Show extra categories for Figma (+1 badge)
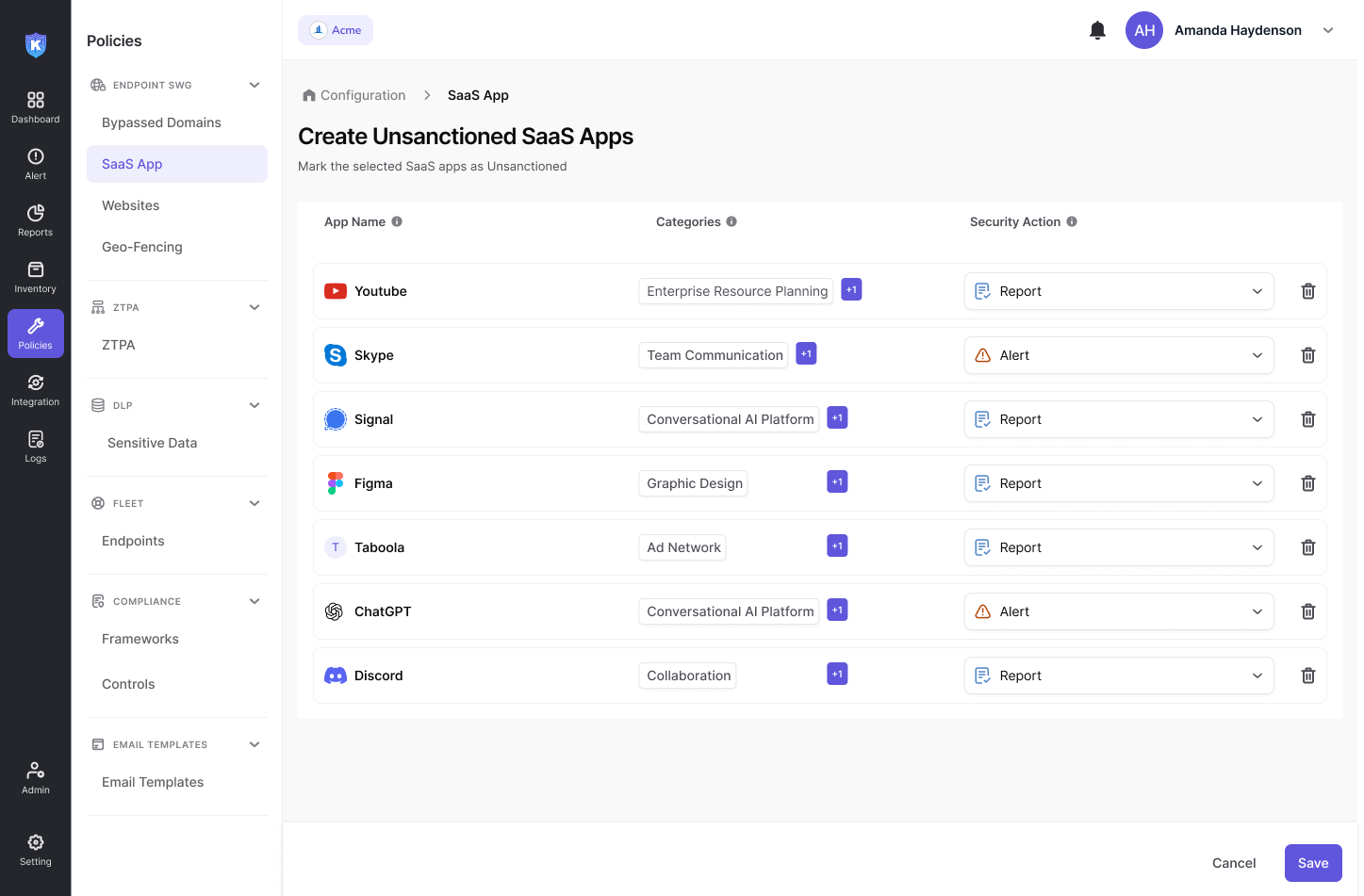1364x896 pixels. pos(836,481)
